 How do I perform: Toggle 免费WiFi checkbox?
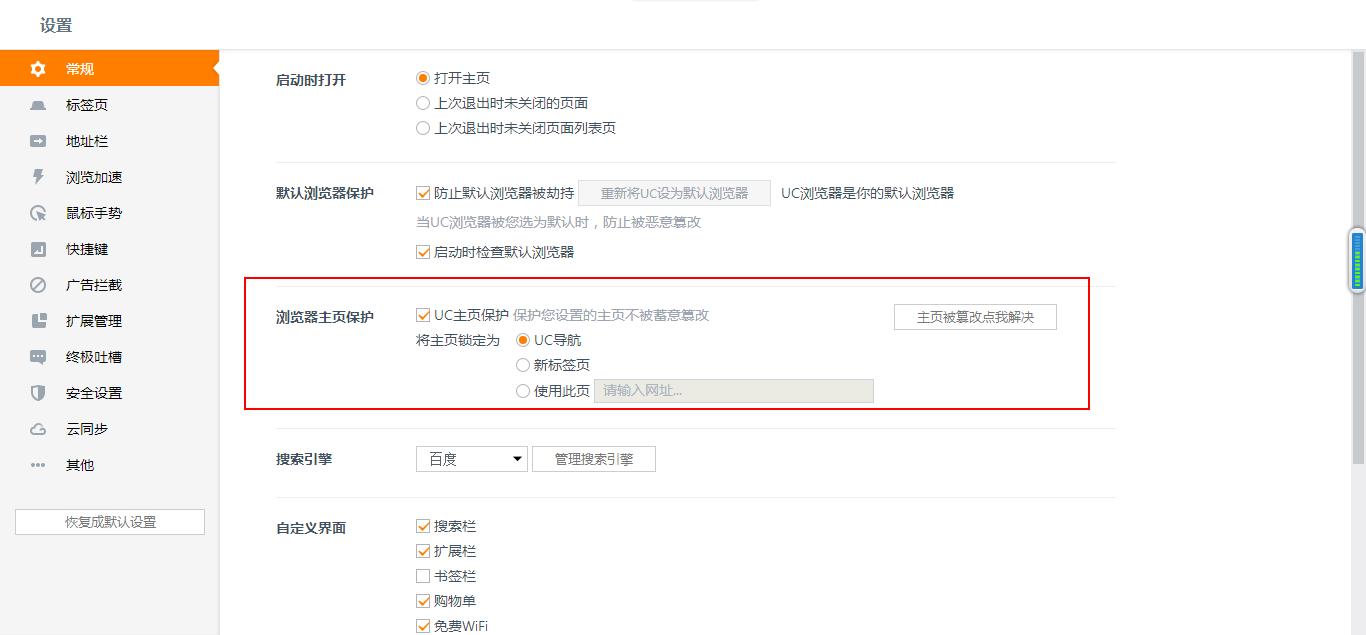coord(423,626)
